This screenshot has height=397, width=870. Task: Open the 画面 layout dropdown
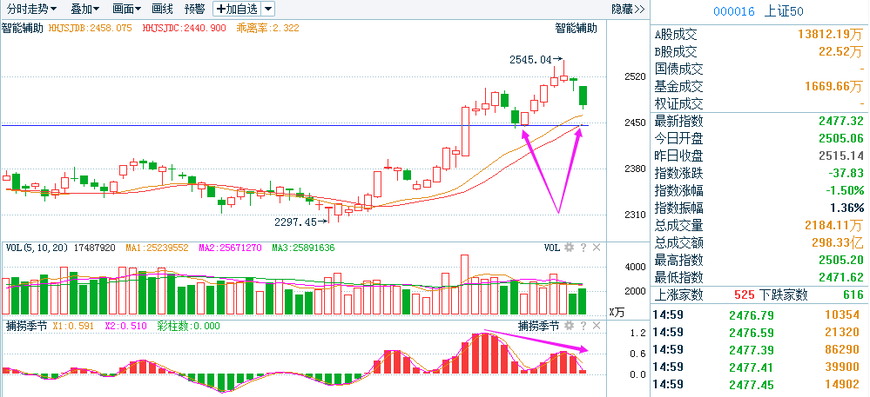pos(127,9)
